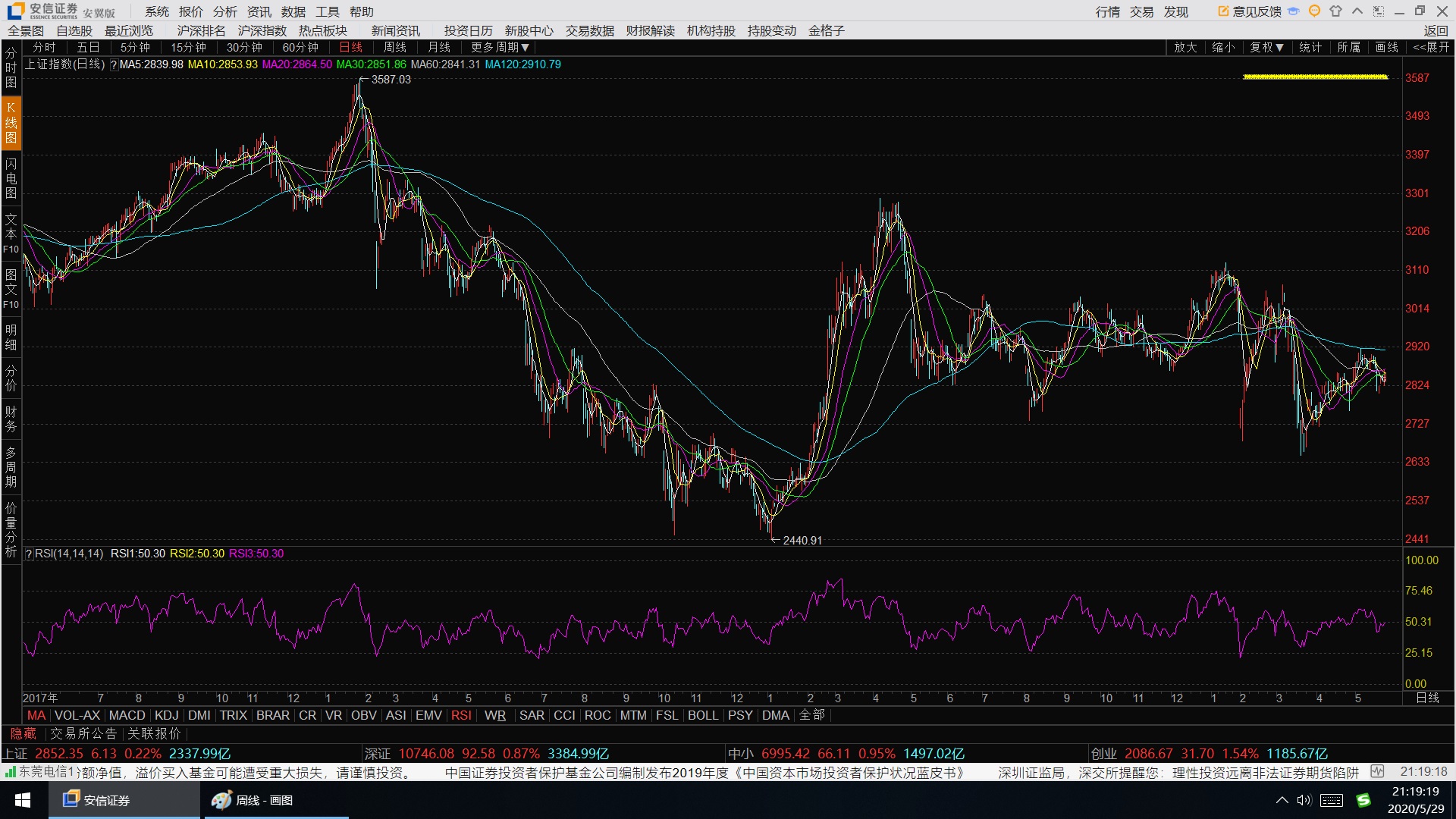Viewport: 1456px width, 819px height.
Task: Click the 画线 drawing button
Action: pyautogui.click(x=1387, y=47)
